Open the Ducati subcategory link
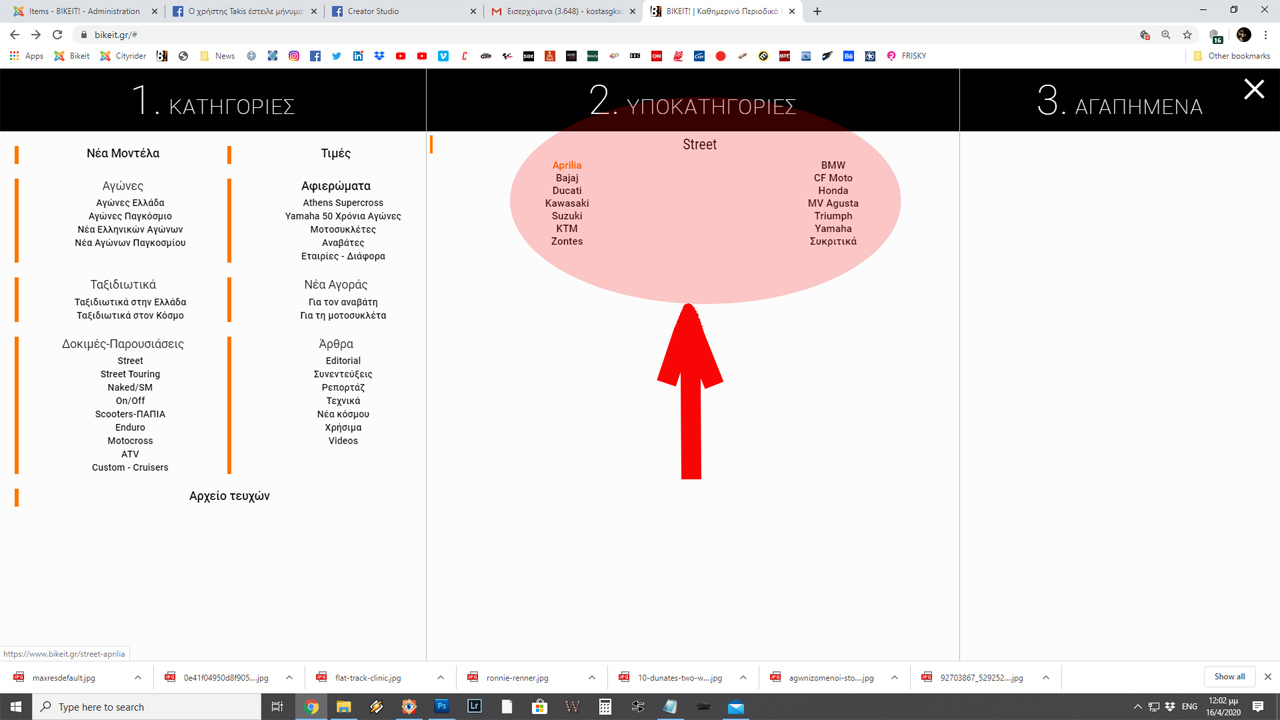The height and width of the screenshot is (720, 1280). pos(567,190)
